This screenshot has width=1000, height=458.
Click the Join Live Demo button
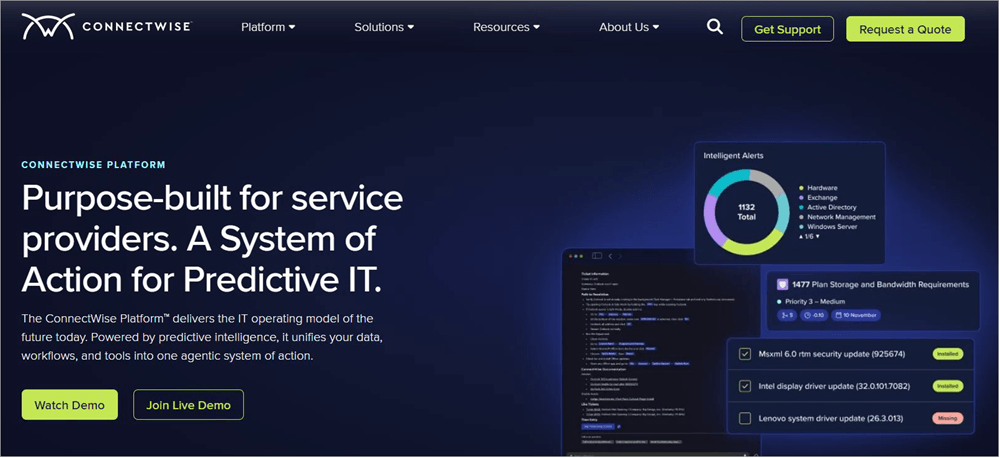point(188,405)
